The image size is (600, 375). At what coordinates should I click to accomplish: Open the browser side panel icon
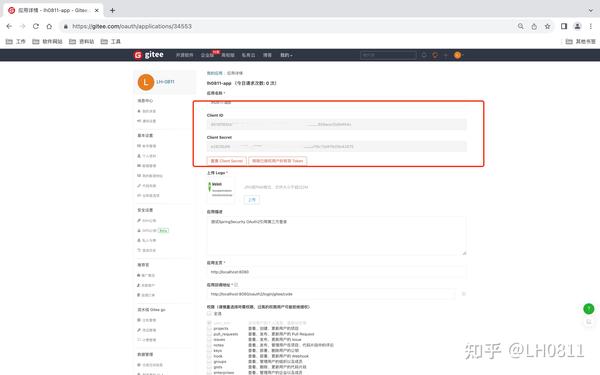pyautogui.click(x=564, y=26)
